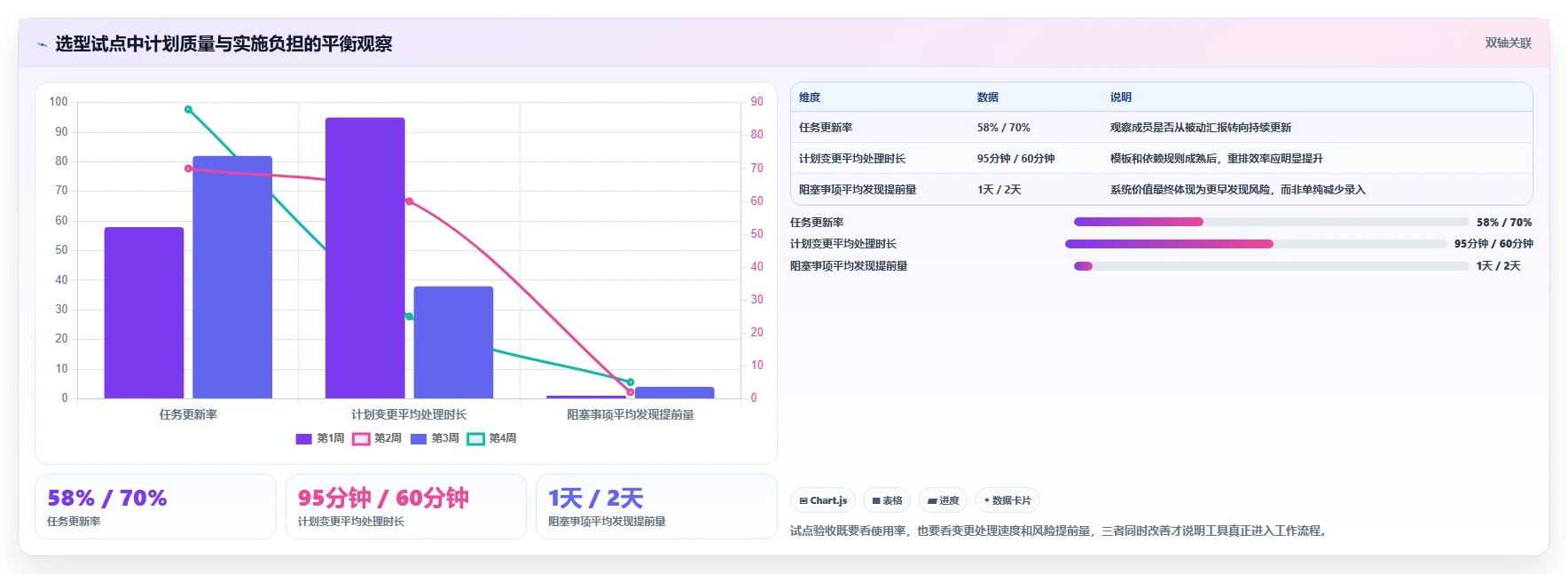Click the 数据卡片 chip
This screenshot has width=1568, height=574.
click(1007, 500)
